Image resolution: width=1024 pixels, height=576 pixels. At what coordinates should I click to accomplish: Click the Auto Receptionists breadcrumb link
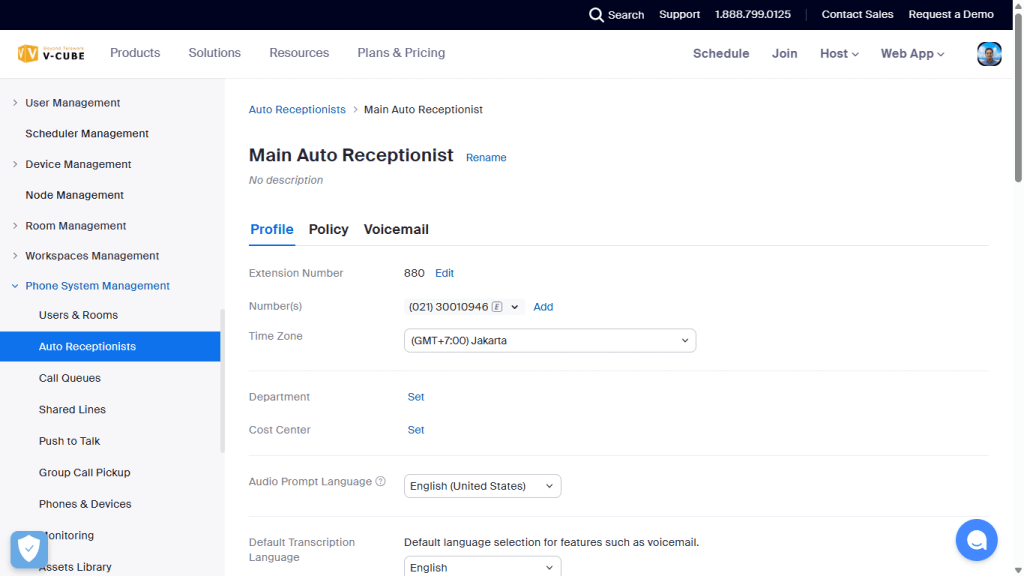297,110
